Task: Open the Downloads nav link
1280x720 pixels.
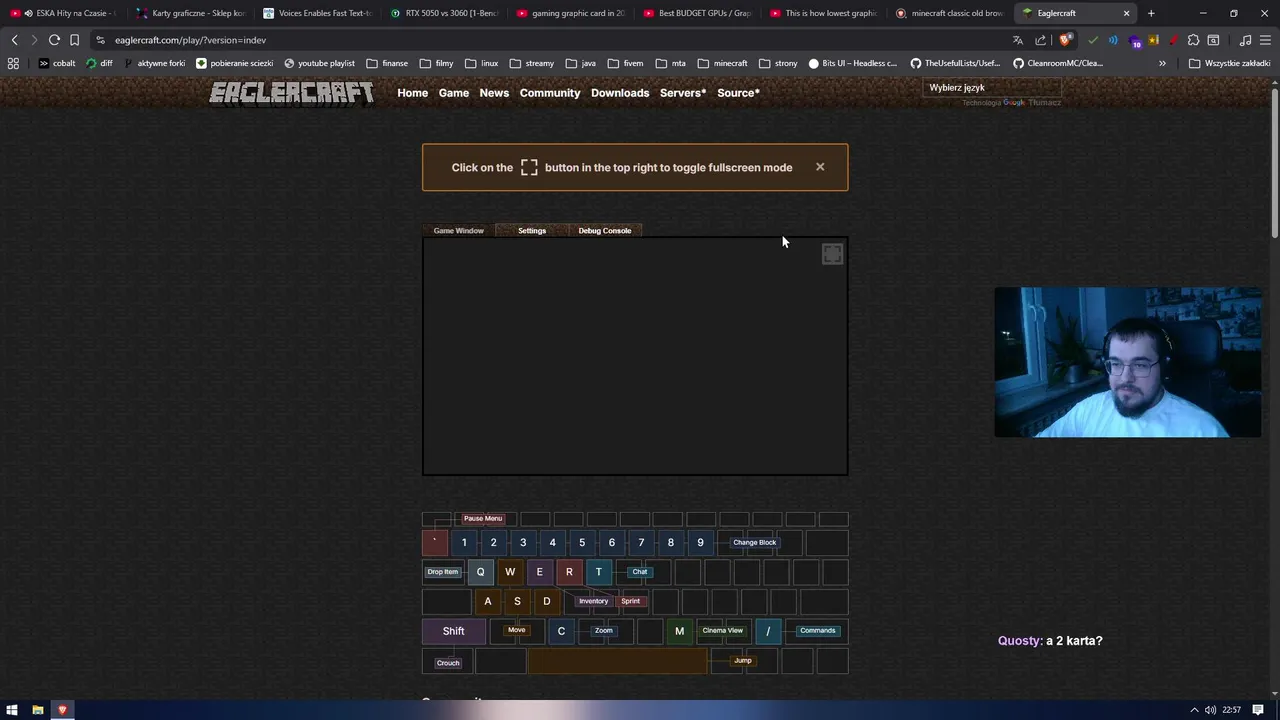Action: point(620,93)
